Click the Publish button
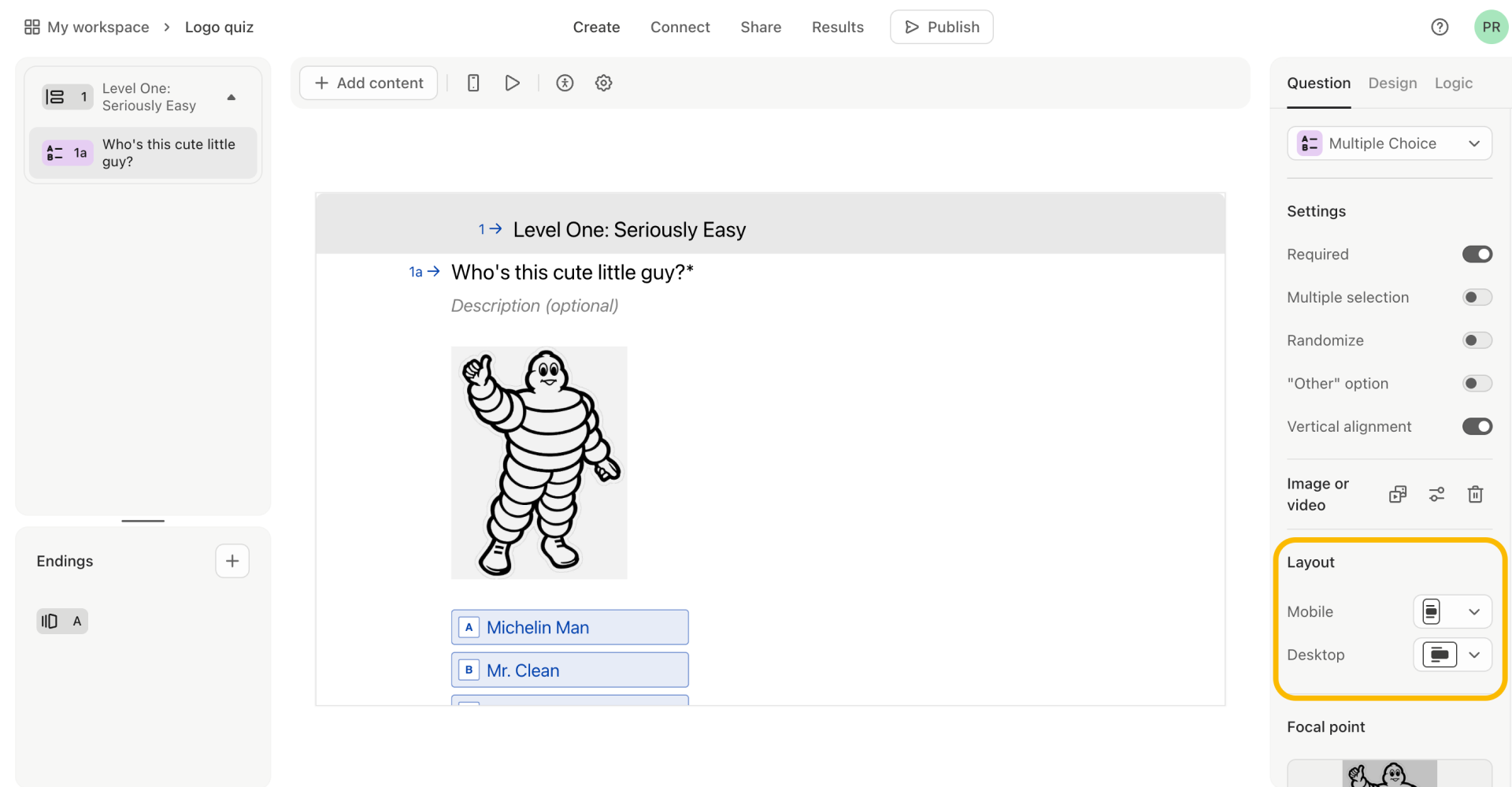1512x787 pixels. click(x=941, y=27)
